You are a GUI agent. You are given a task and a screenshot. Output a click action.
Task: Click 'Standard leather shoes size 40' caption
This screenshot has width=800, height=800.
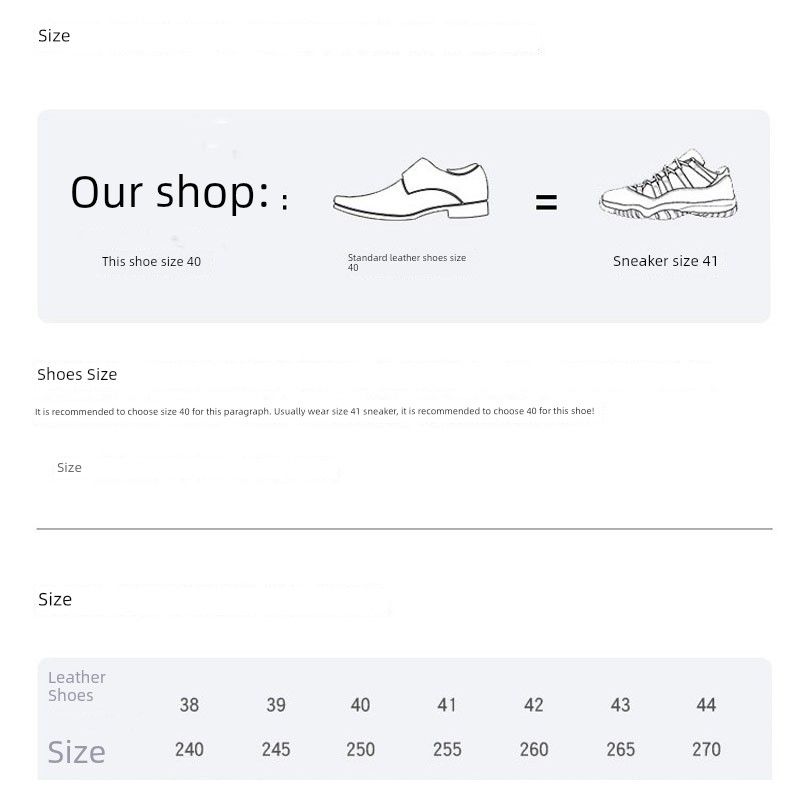click(406, 262)
